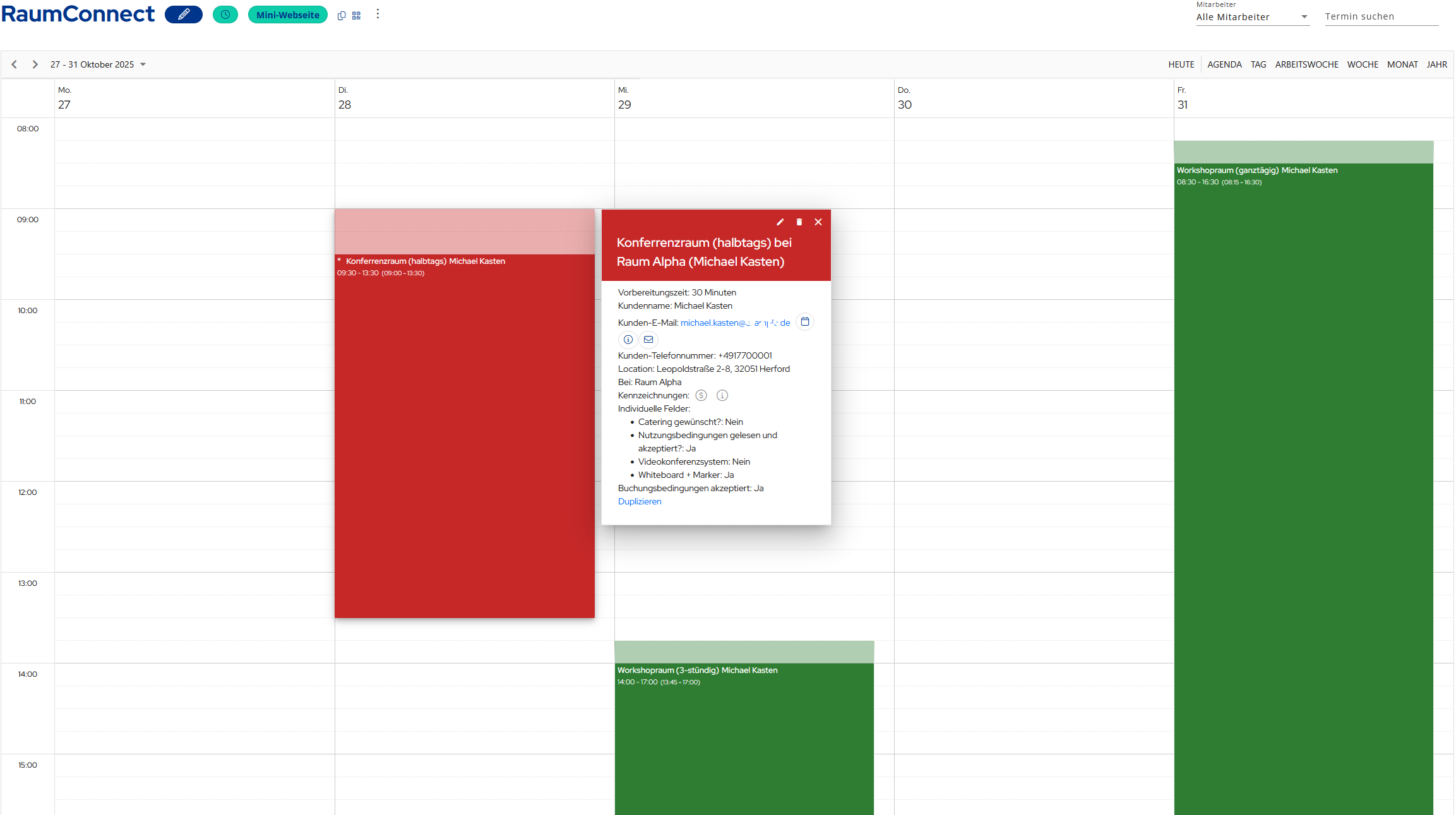The width and height of the screenshot is (1456, 815).
Task: Edit appointment with popup pencil icon
Action: click(780, 222)
